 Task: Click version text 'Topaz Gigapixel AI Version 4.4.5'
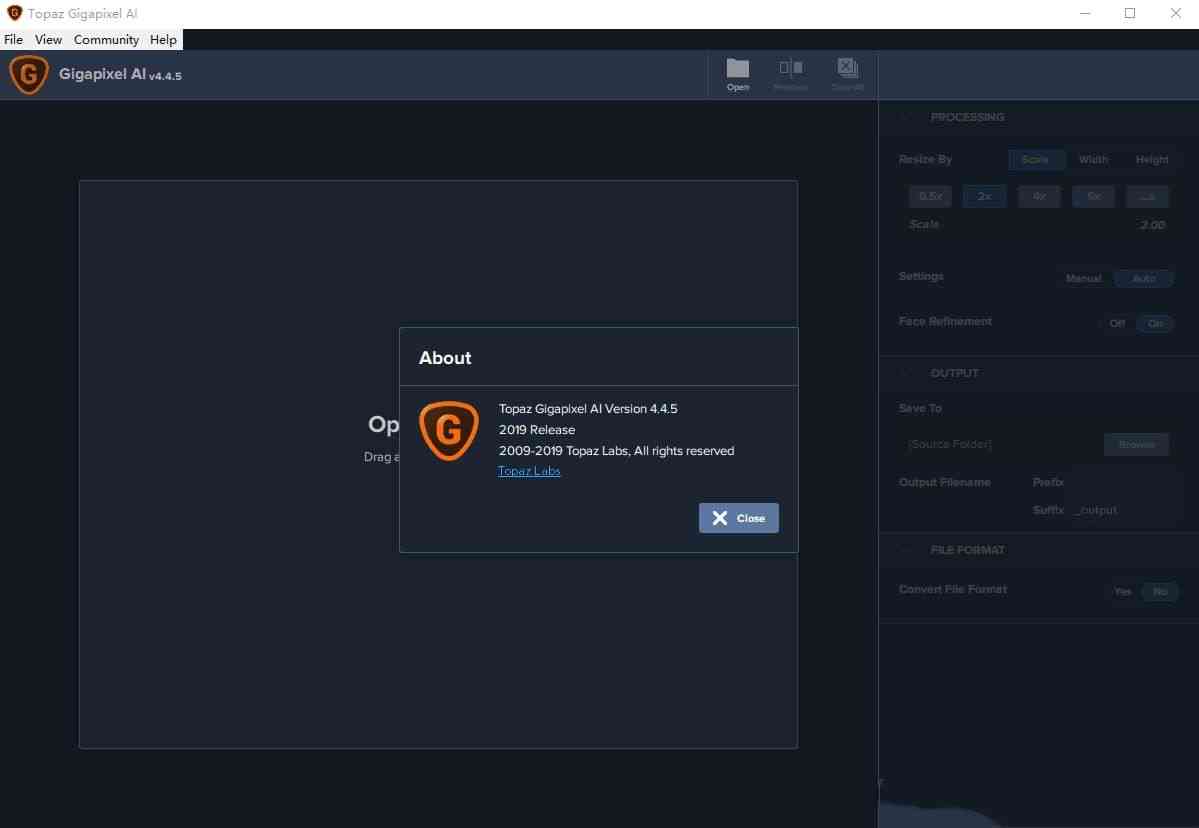click(x=588, y=409)
